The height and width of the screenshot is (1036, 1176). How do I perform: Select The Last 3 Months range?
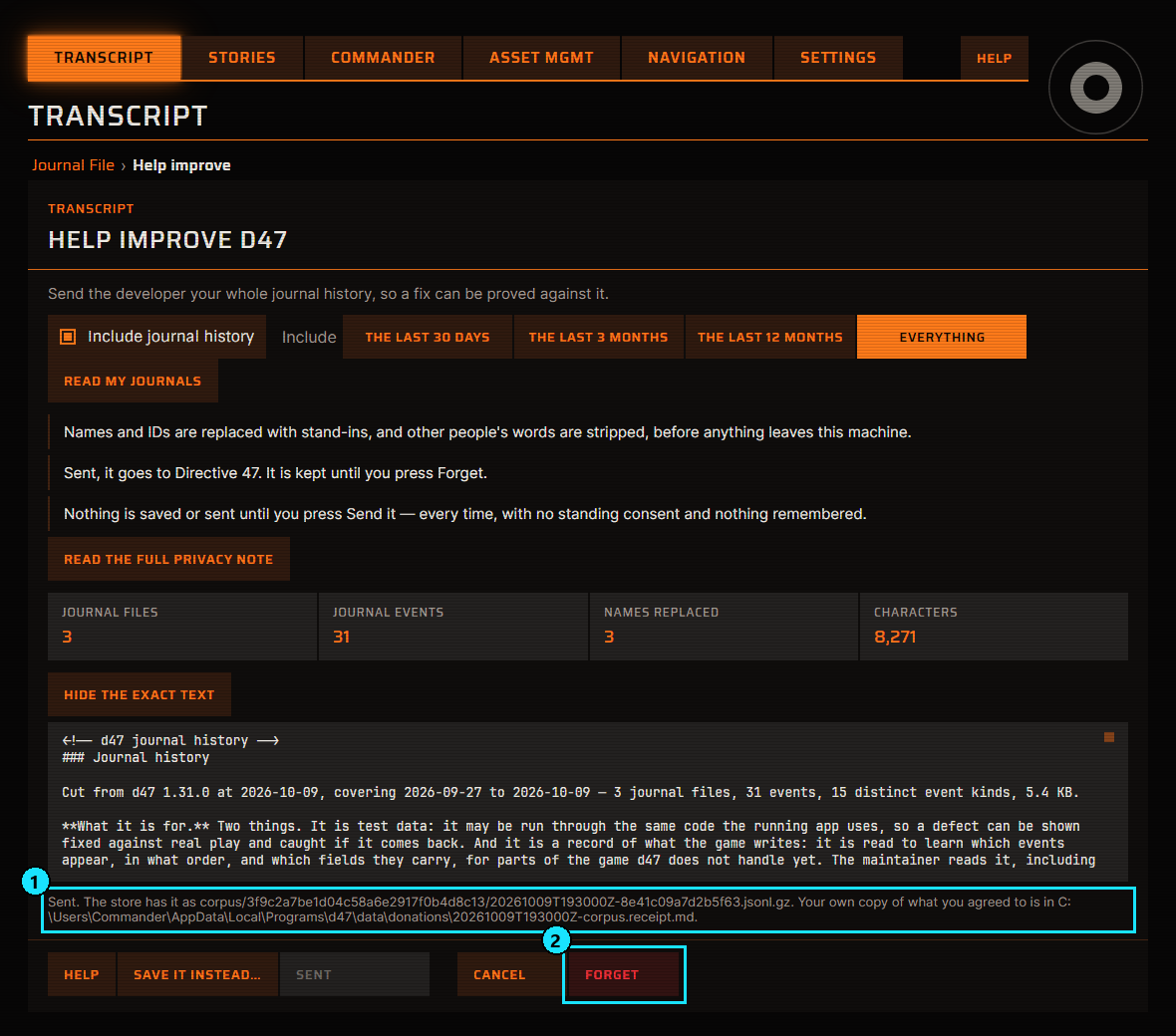coord(598,338)
